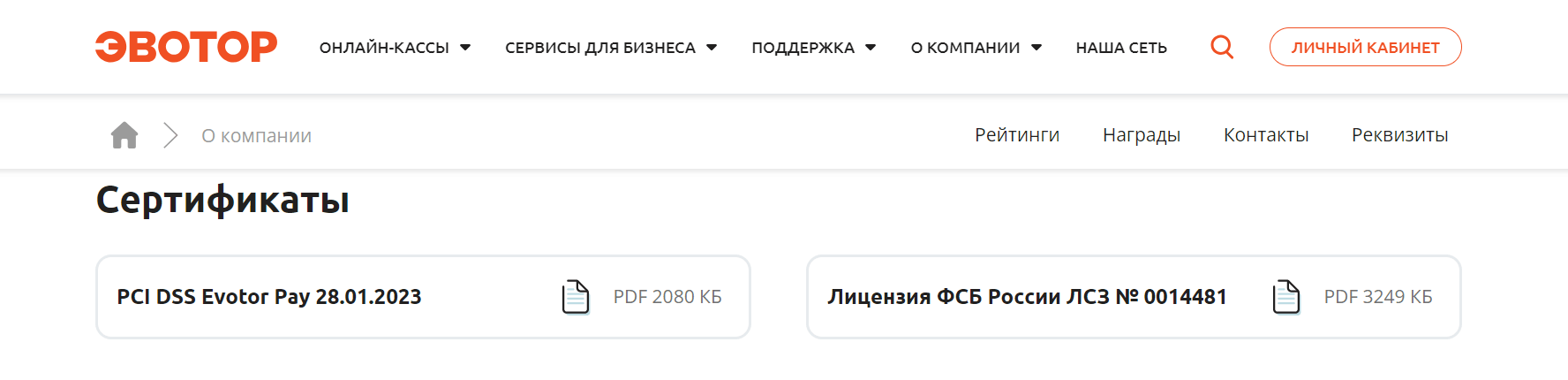Image resolution: width=1568 pixels, height=380 pixels.
Task: Go to home via house icon
Action: (x=124, y=135)
